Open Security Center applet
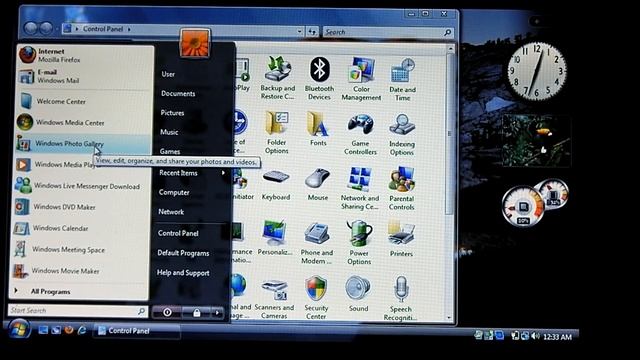Viewport: 640px width, 360px height. pos(316,298)
